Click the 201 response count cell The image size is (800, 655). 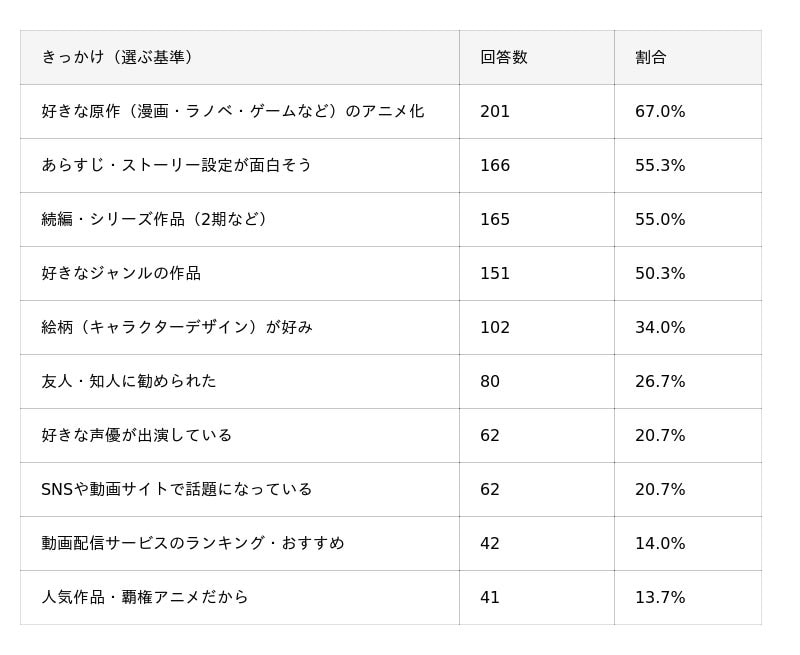click(x=495, y=111)
